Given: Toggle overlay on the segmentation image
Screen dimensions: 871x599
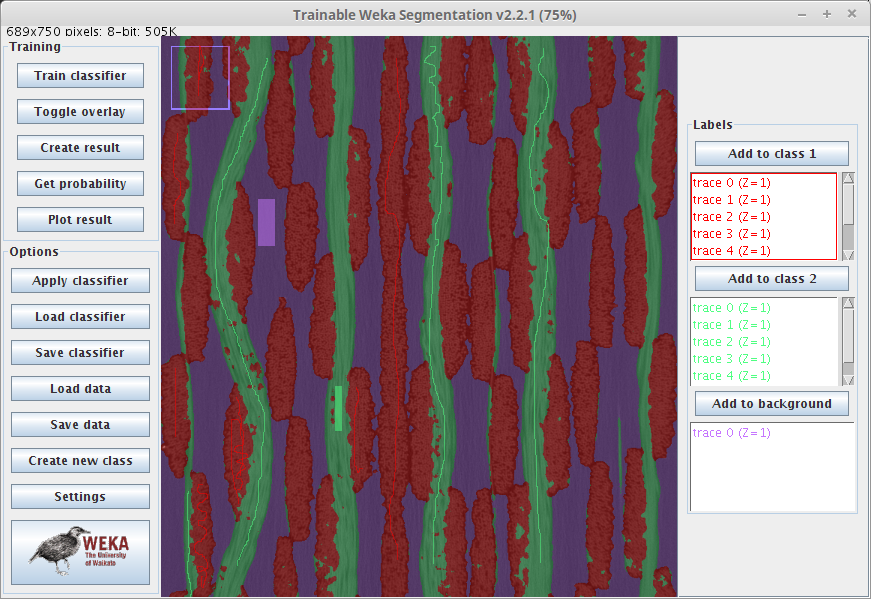Looking at the screenshot, I should [80, 112].
